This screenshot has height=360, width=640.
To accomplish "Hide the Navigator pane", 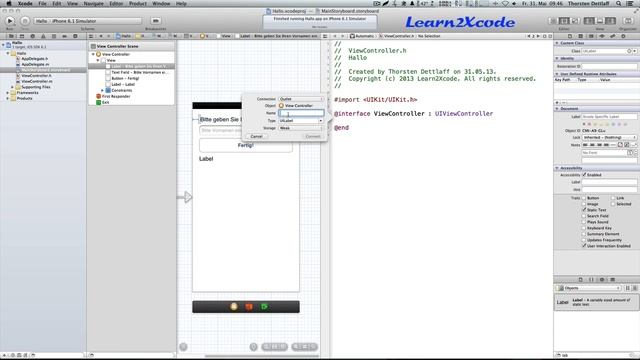I will 589,20.
